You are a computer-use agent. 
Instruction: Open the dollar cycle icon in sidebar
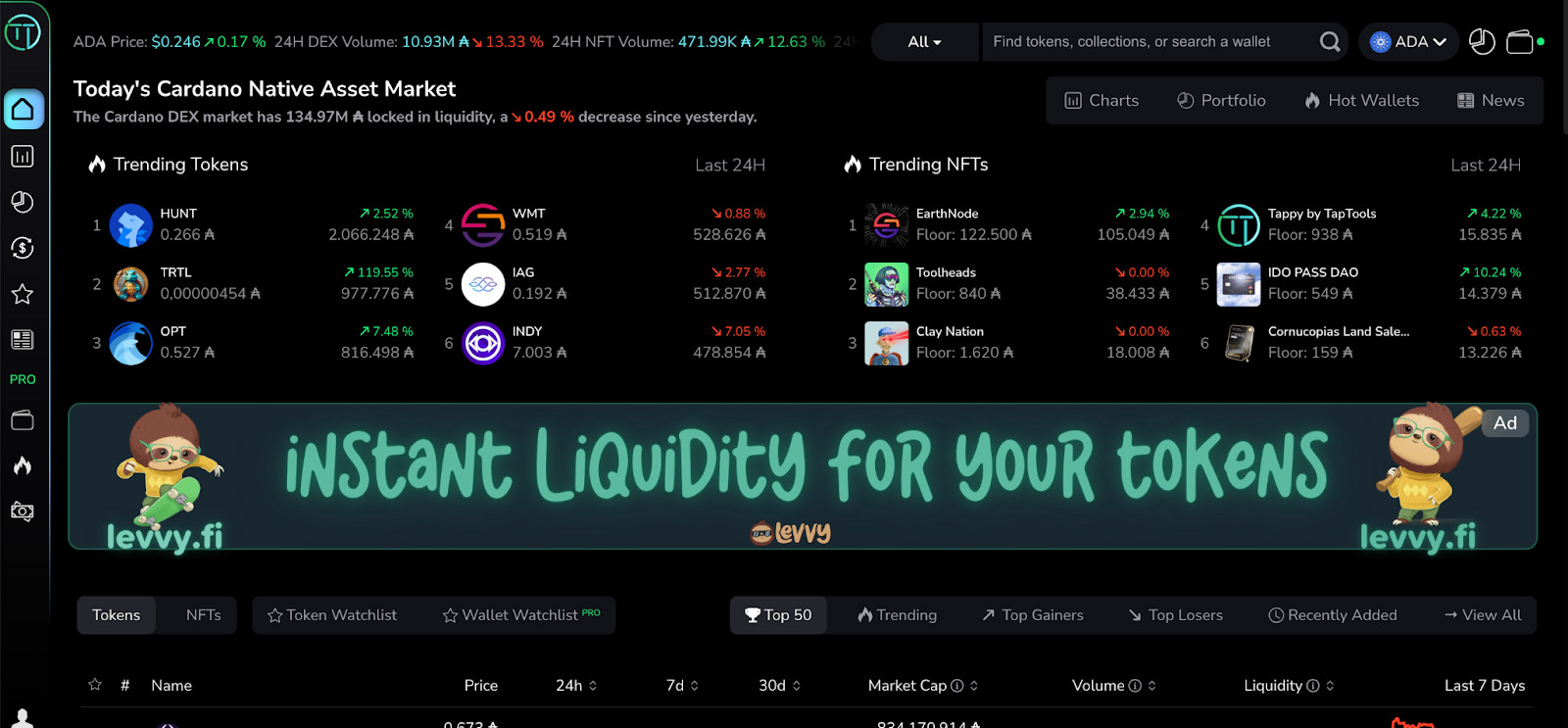[23, 248]
